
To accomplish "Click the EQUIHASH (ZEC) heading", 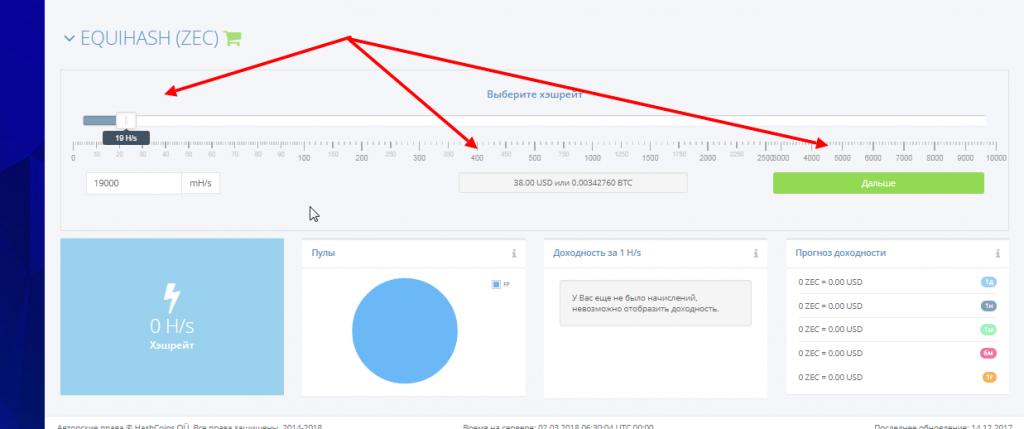I will point(149,39).
